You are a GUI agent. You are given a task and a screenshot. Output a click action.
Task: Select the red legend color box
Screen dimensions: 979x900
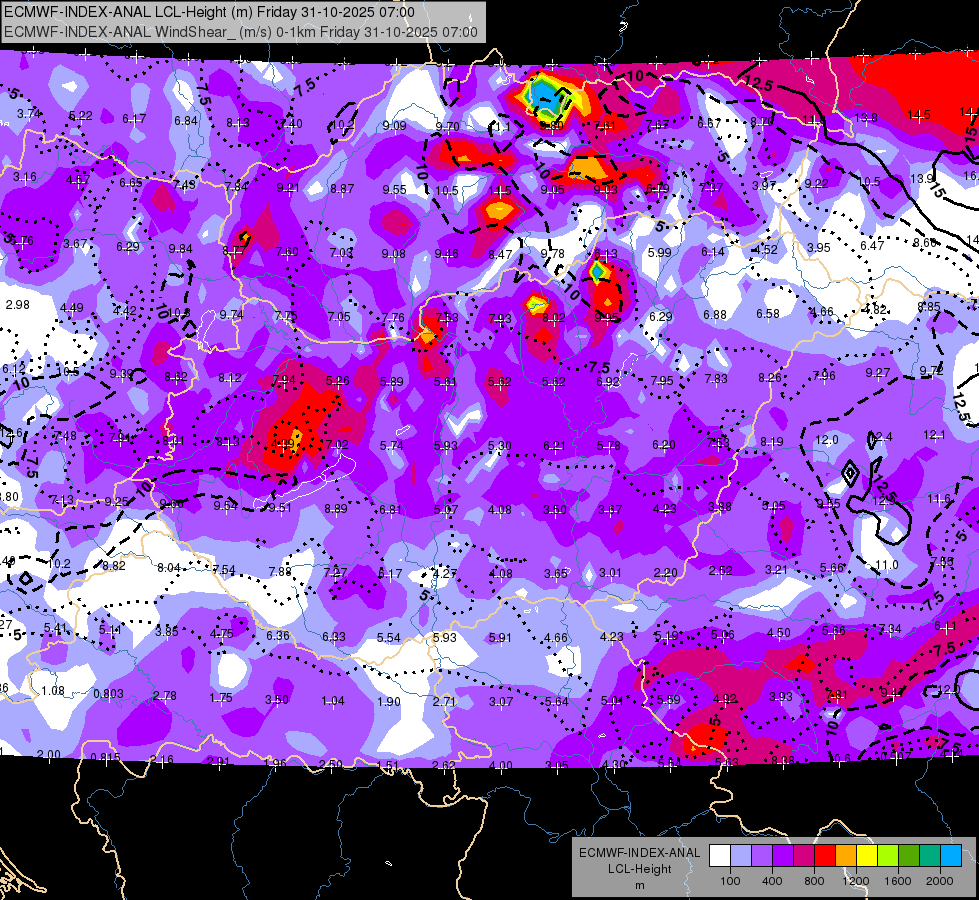[825, 856]
